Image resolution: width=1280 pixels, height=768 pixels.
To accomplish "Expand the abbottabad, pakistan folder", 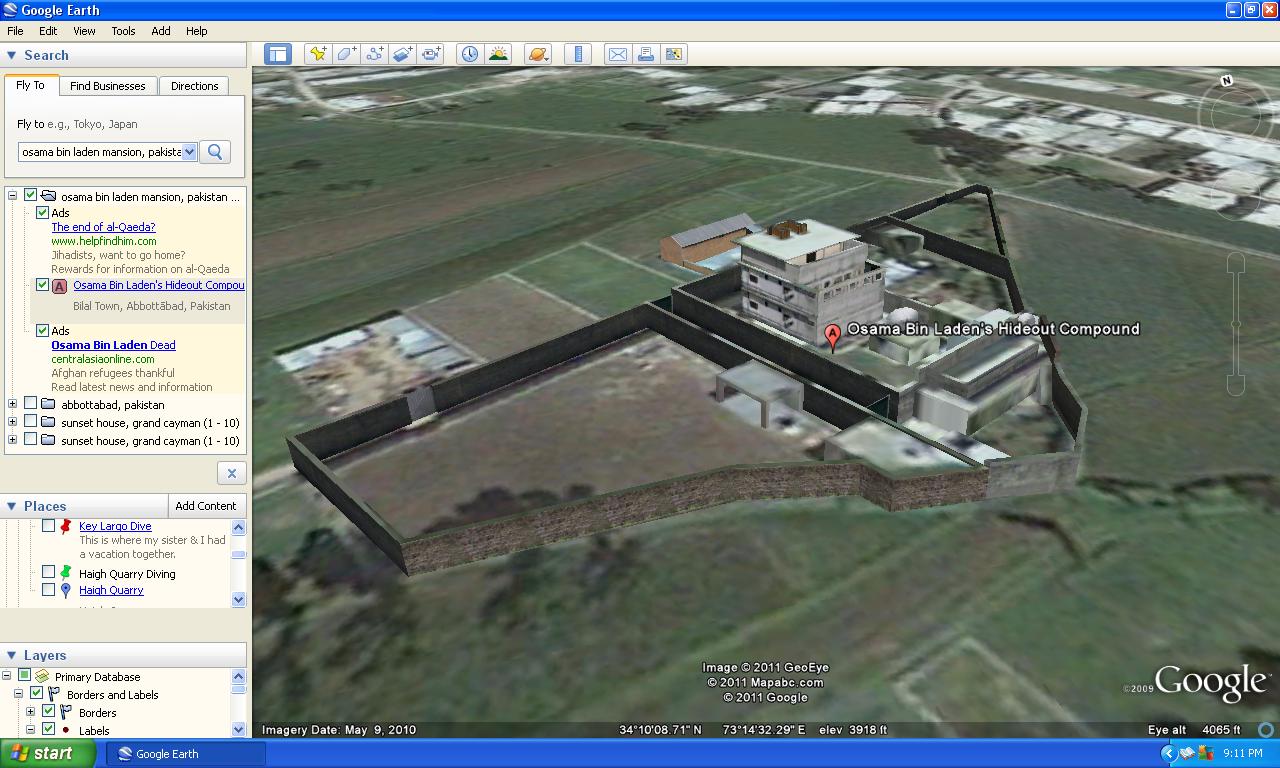I will (x=13, y=405).
